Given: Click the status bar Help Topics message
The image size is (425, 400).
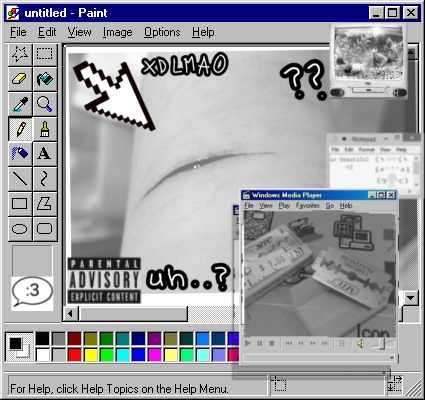Looking at the screenshot, I should pyautogui.click(x=119, y=389).
